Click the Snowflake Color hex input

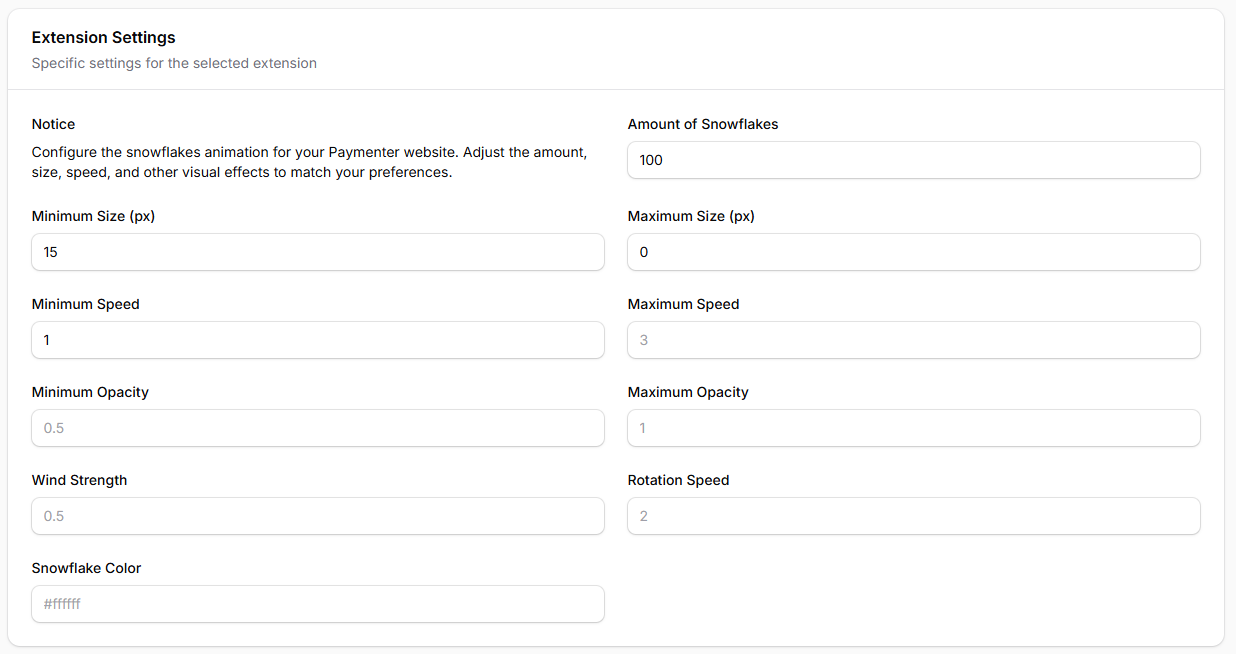coord(317,604)
